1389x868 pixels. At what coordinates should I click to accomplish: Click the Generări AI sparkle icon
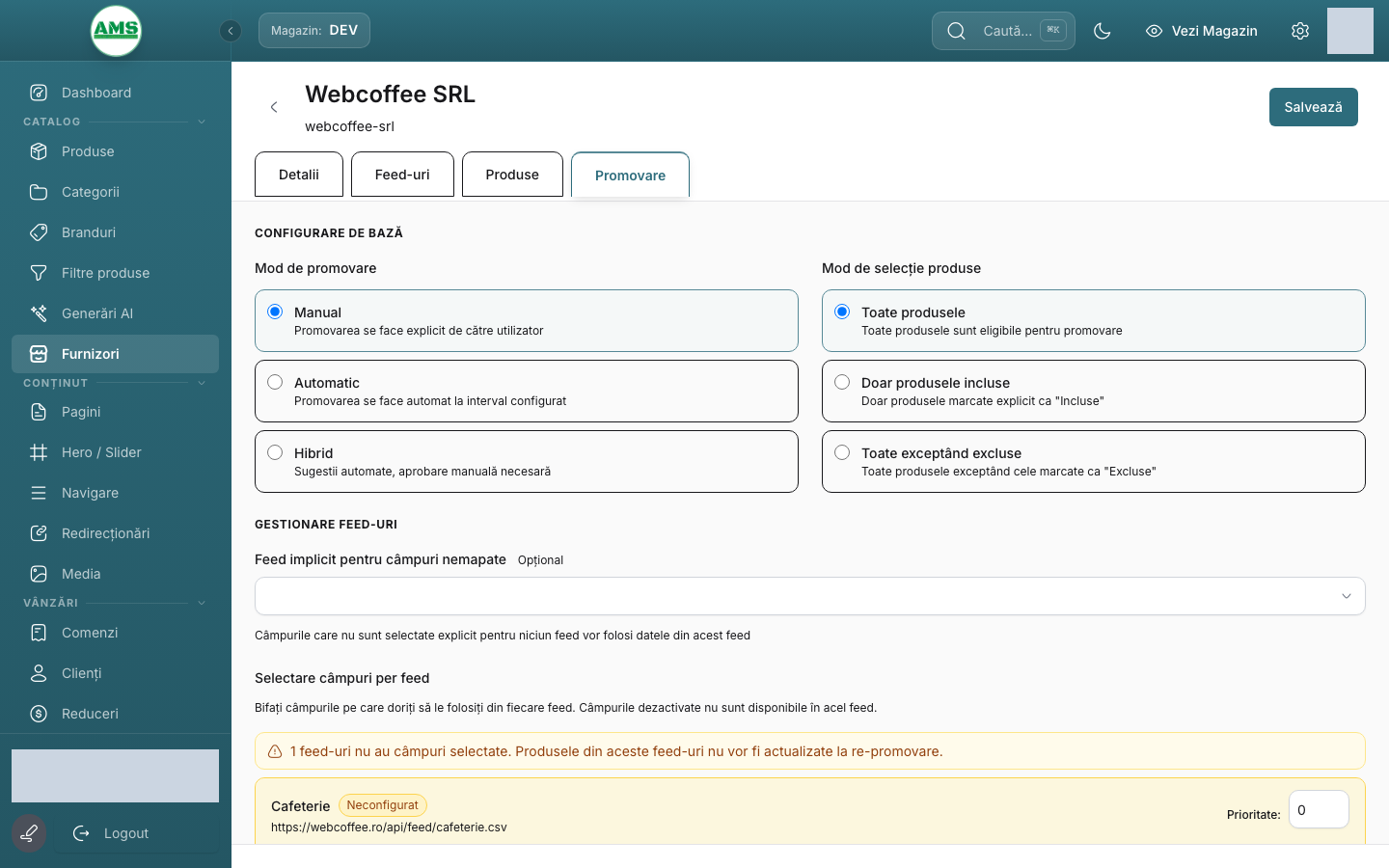[x=39, y=313]
